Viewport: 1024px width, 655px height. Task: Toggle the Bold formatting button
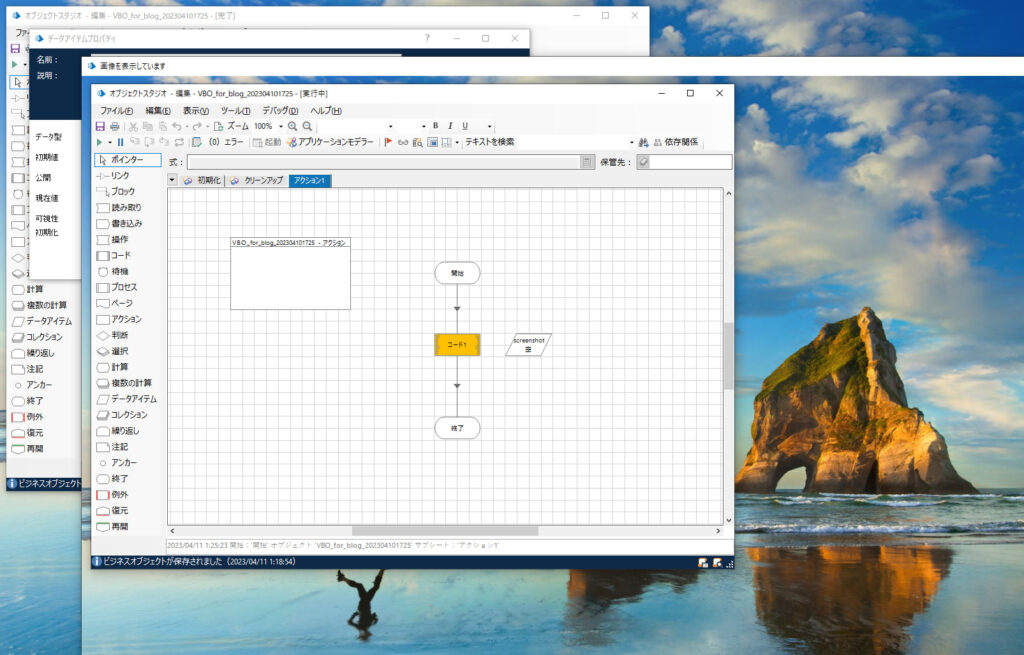coord(435,126)
